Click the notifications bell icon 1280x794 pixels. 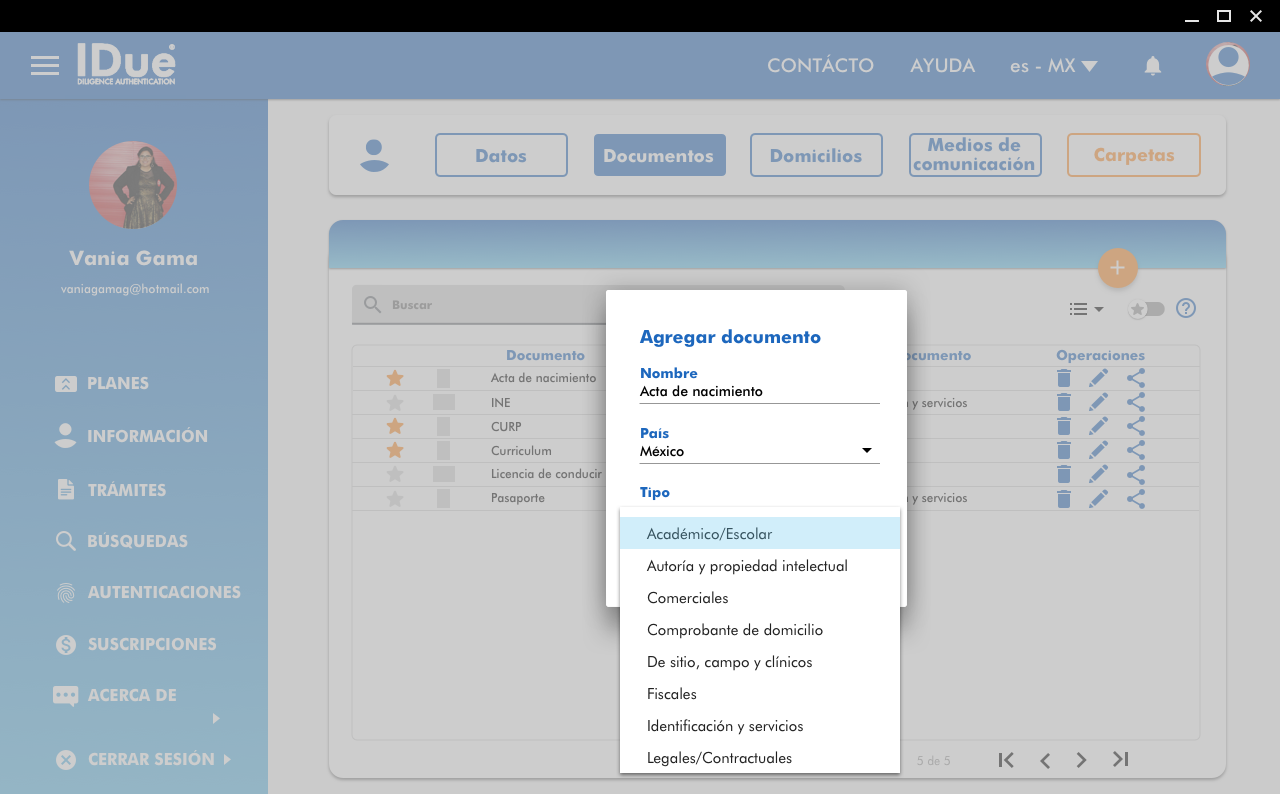tap(1152, 66)
